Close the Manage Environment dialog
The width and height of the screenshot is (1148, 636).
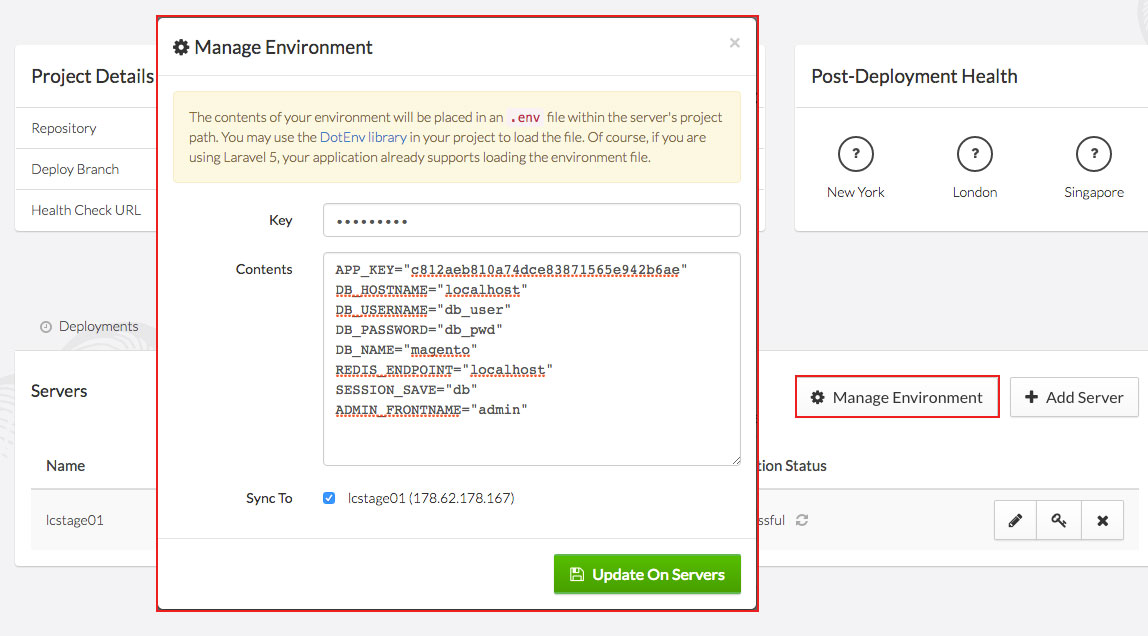[x=734, y=43]
